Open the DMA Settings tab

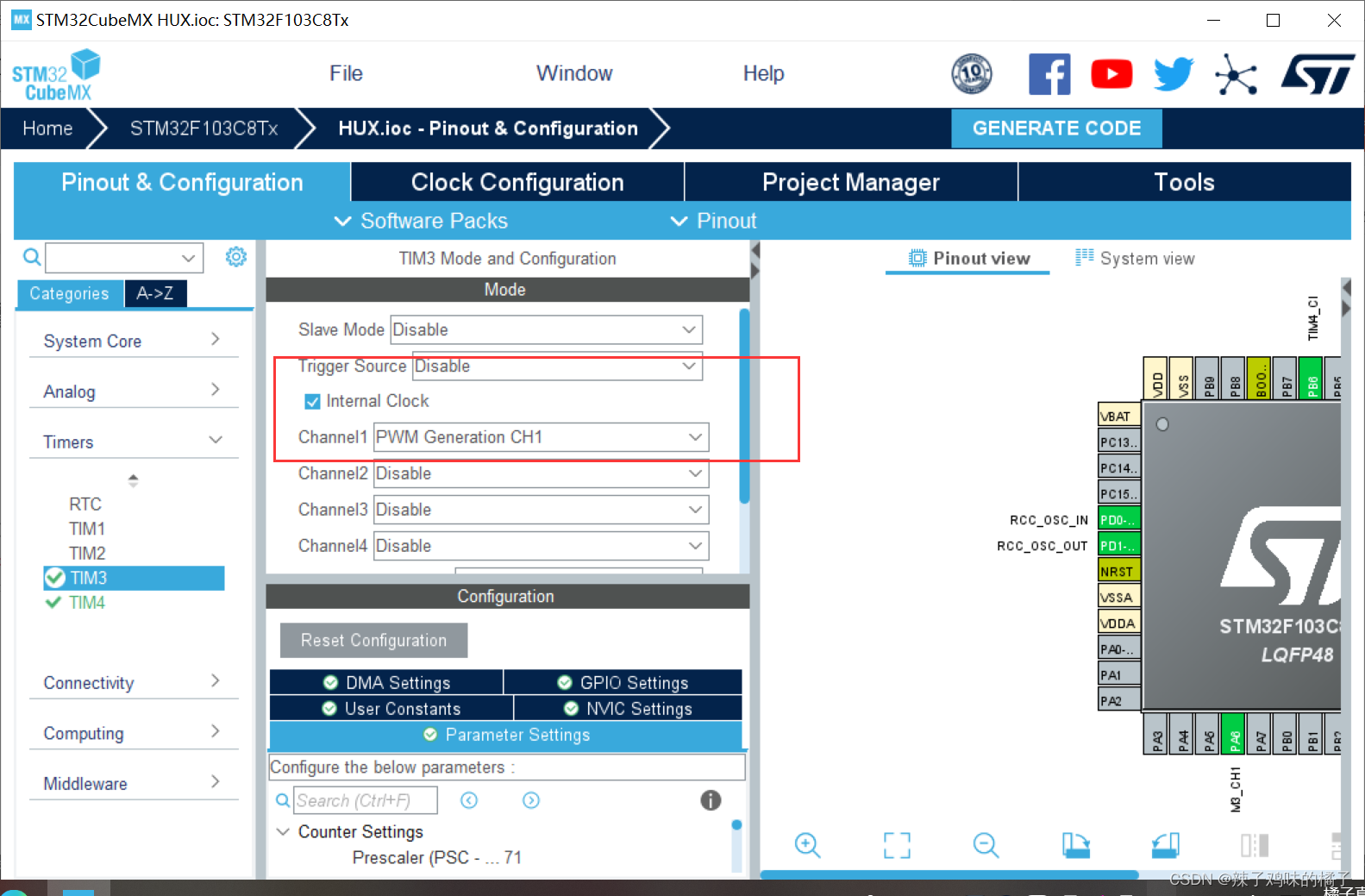386,682
